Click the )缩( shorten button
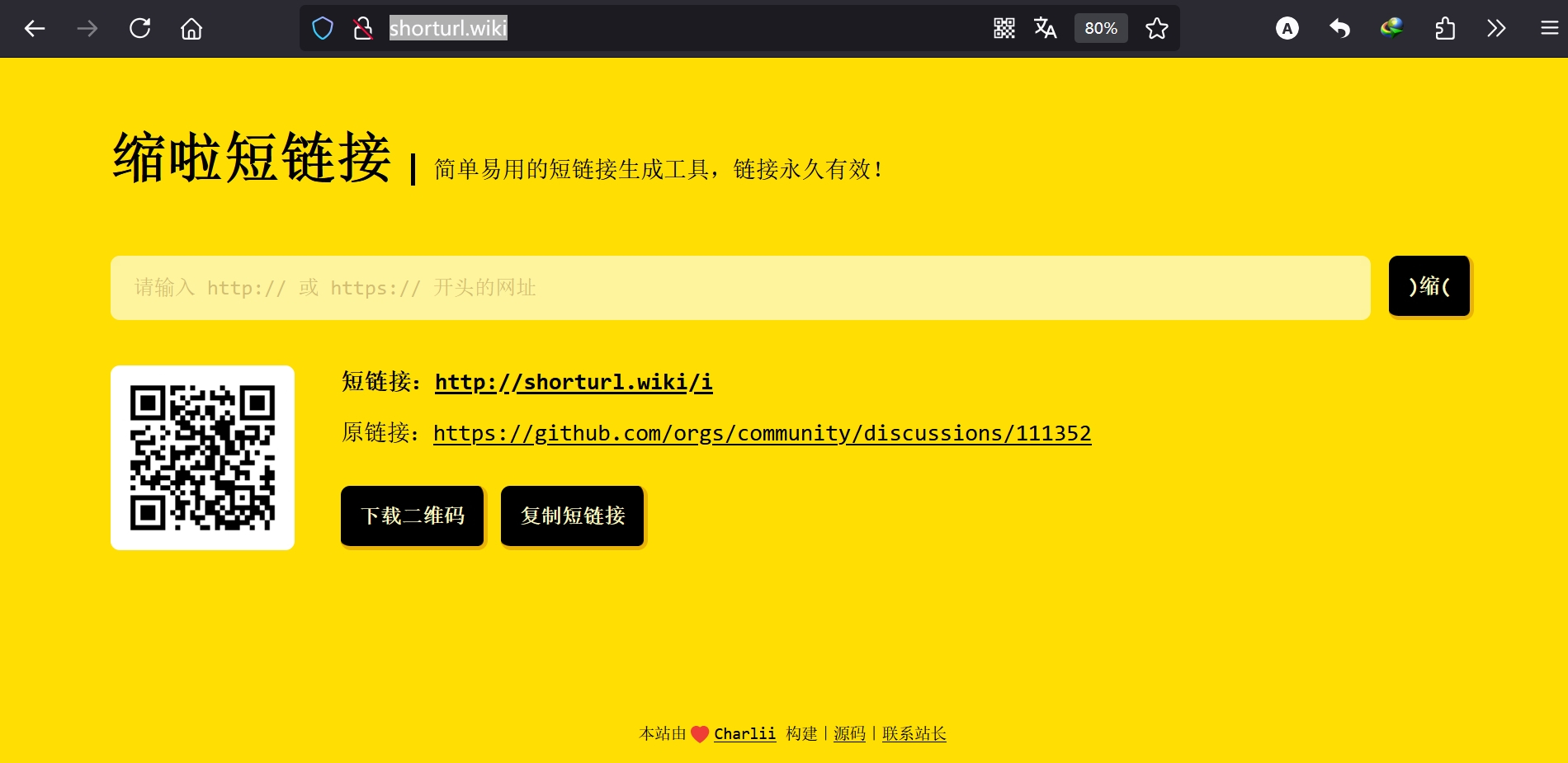This screenshot has height=763, width=1568. coord(1429,286)
